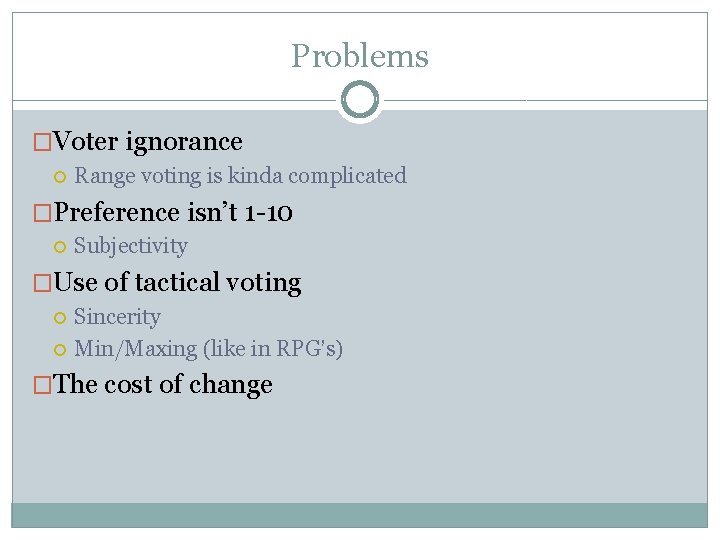Click the Voter ignorance heading text
This screenshot has height=540, width=720.
click(148, 142)
